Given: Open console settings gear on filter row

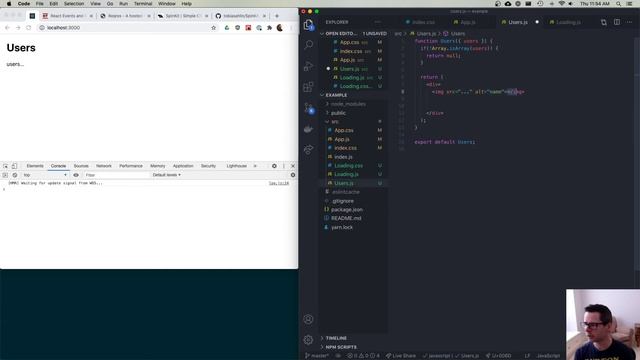Looking at the screenshot, I should tap(293, 175).
